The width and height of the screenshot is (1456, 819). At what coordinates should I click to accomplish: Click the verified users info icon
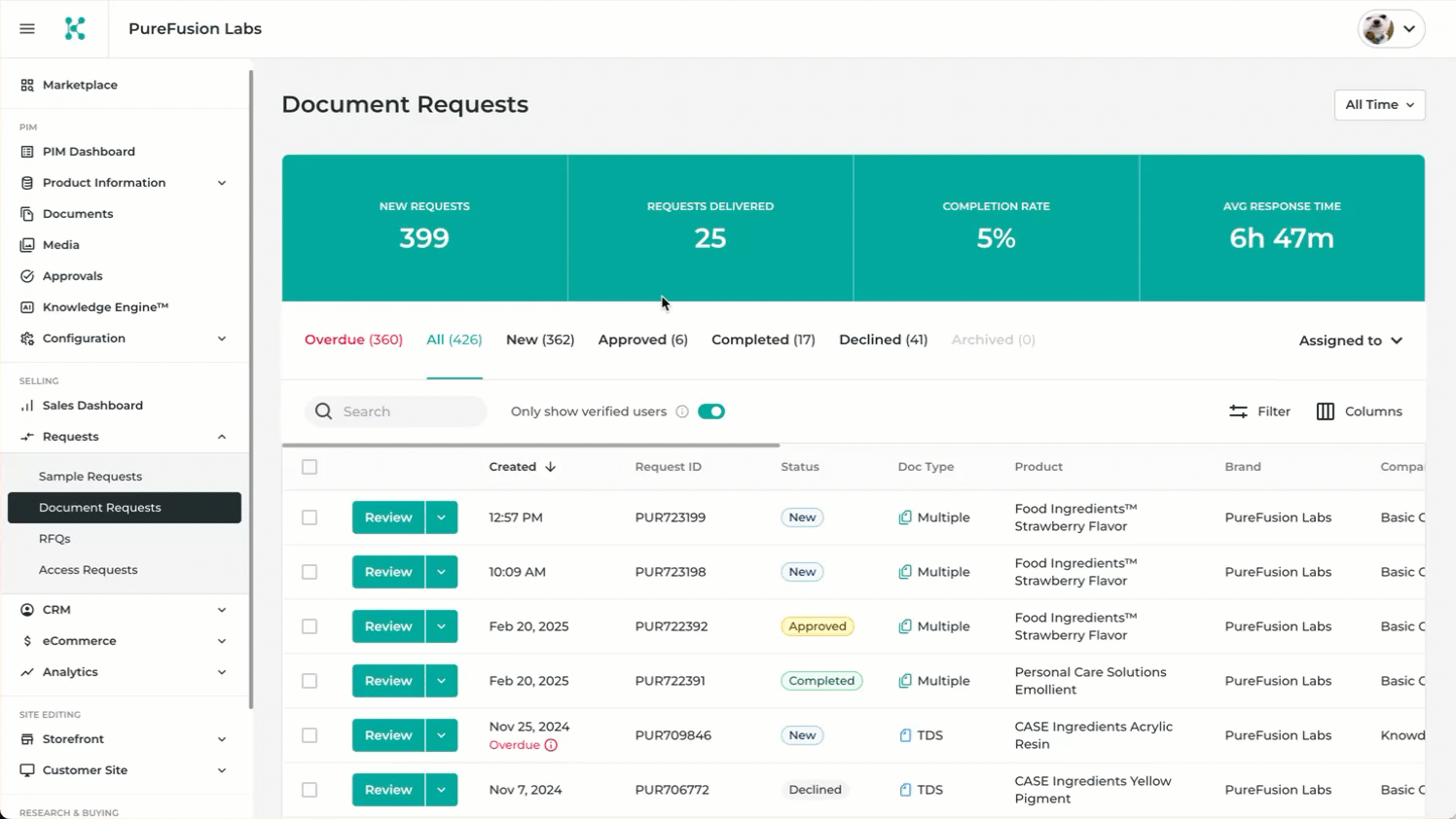[682, 411]
